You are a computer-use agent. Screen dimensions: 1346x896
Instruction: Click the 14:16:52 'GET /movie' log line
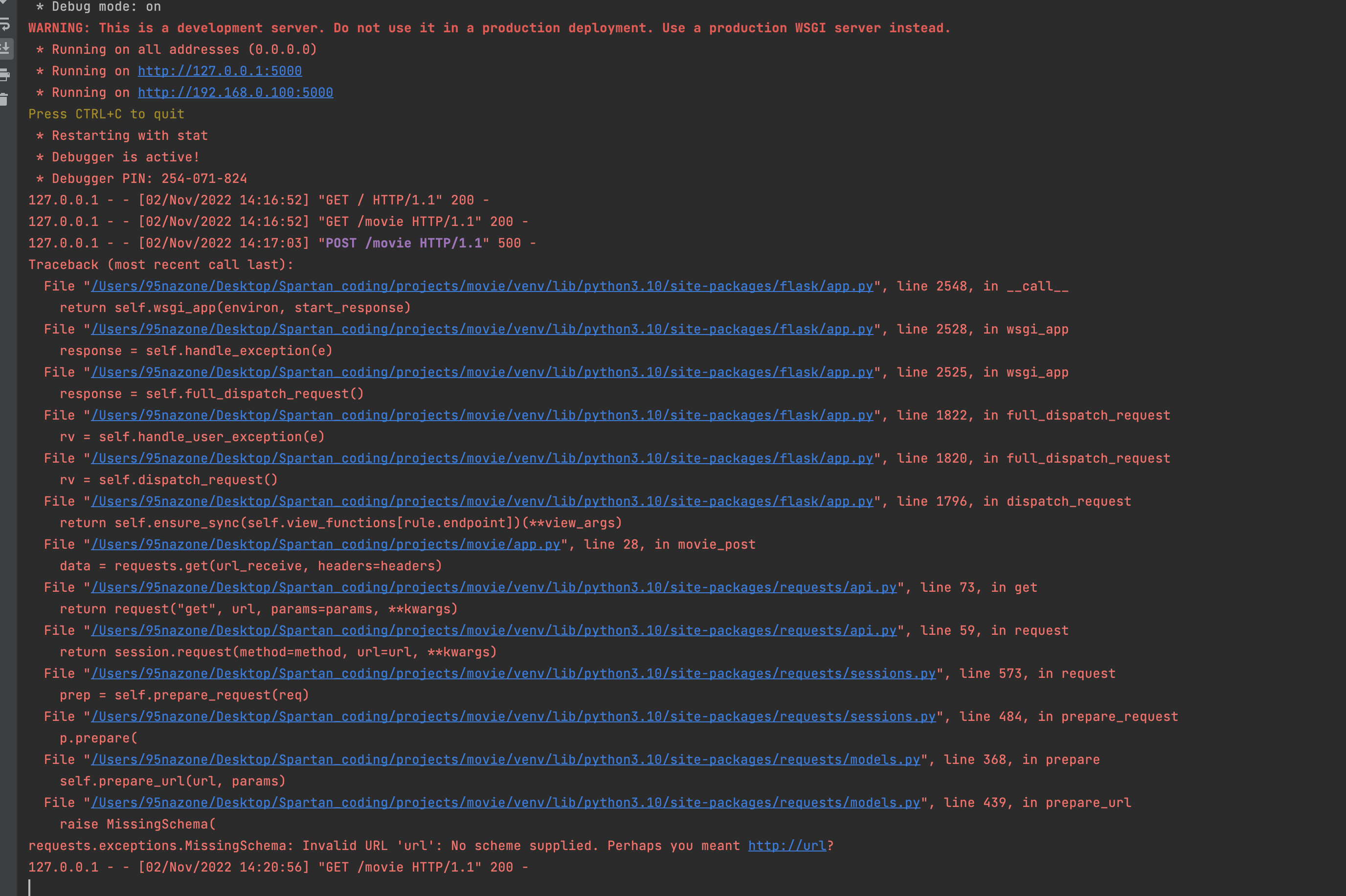278,222
